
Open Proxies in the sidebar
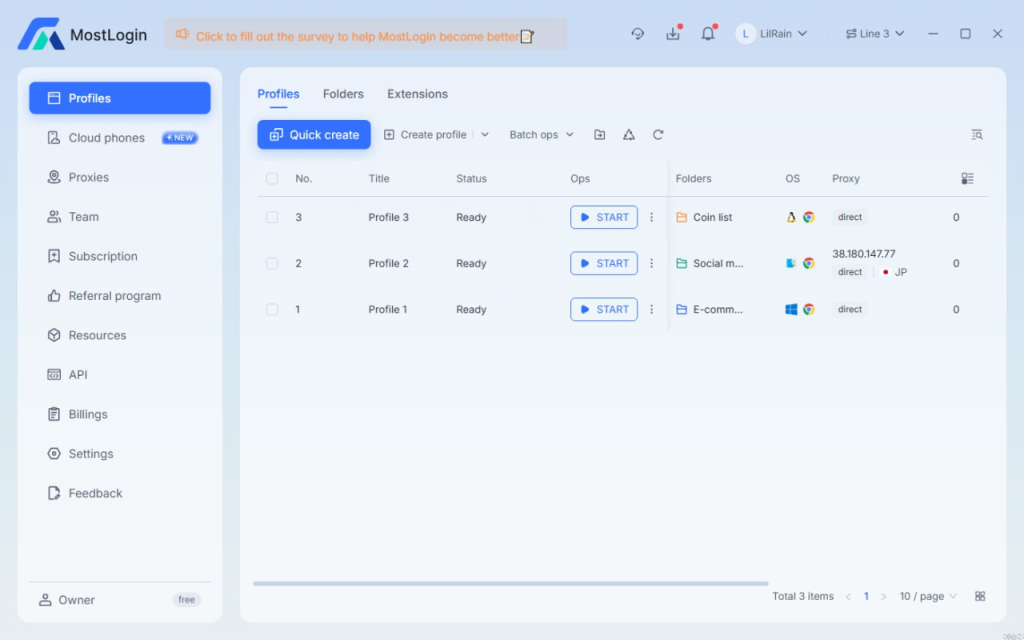pyautogui.click(x=88, y=177)
